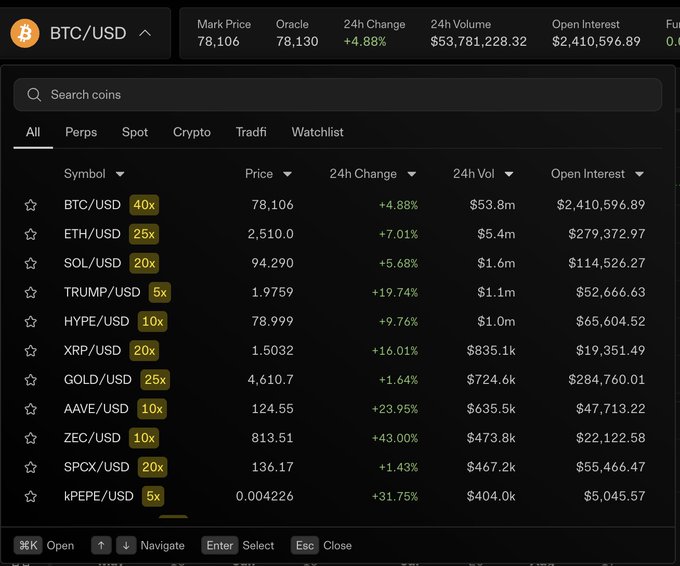680x566 pixels.
Task: Open the Crypto tab
Action: 192,132
